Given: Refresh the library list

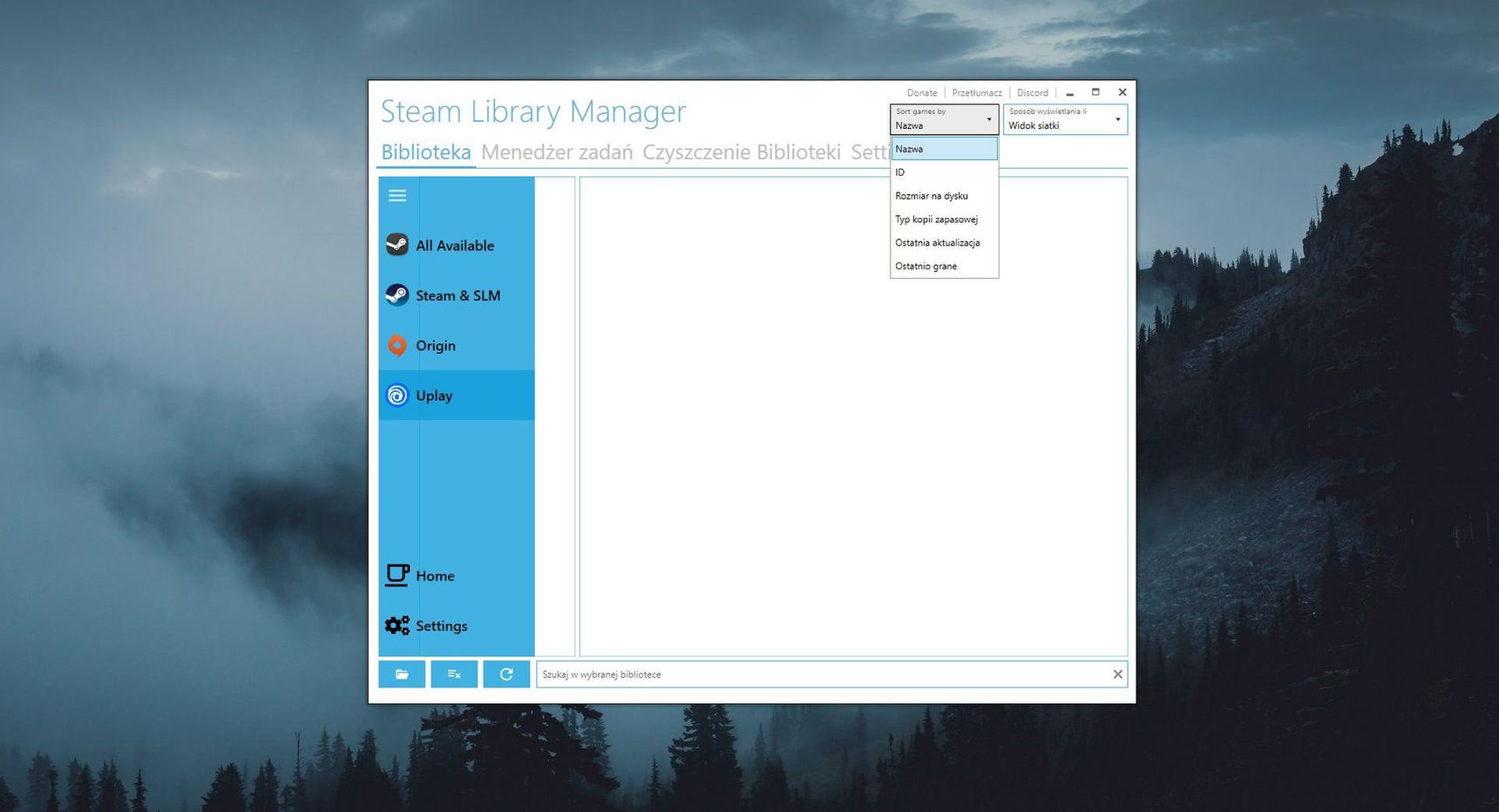Looking at the screenshot, I should pos(506,674).
